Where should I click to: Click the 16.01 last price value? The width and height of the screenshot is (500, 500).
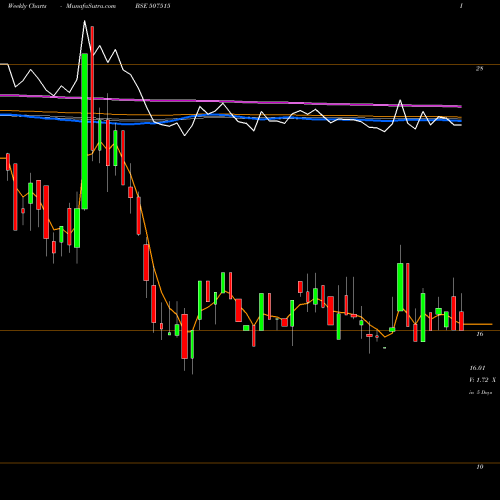tap(477, 368)
